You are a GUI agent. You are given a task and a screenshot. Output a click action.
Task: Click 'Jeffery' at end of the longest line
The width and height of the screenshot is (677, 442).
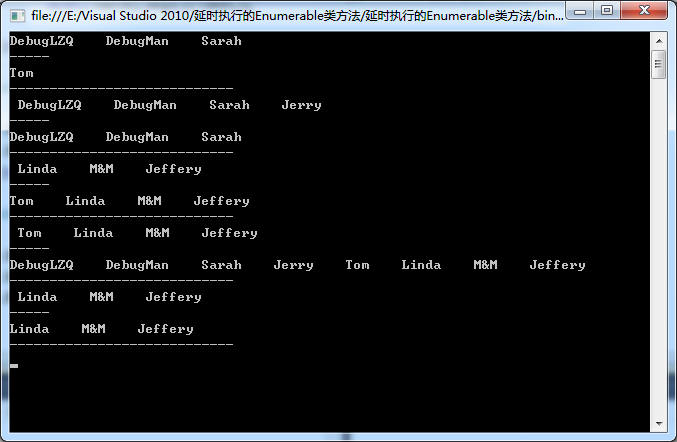(557, 265)
